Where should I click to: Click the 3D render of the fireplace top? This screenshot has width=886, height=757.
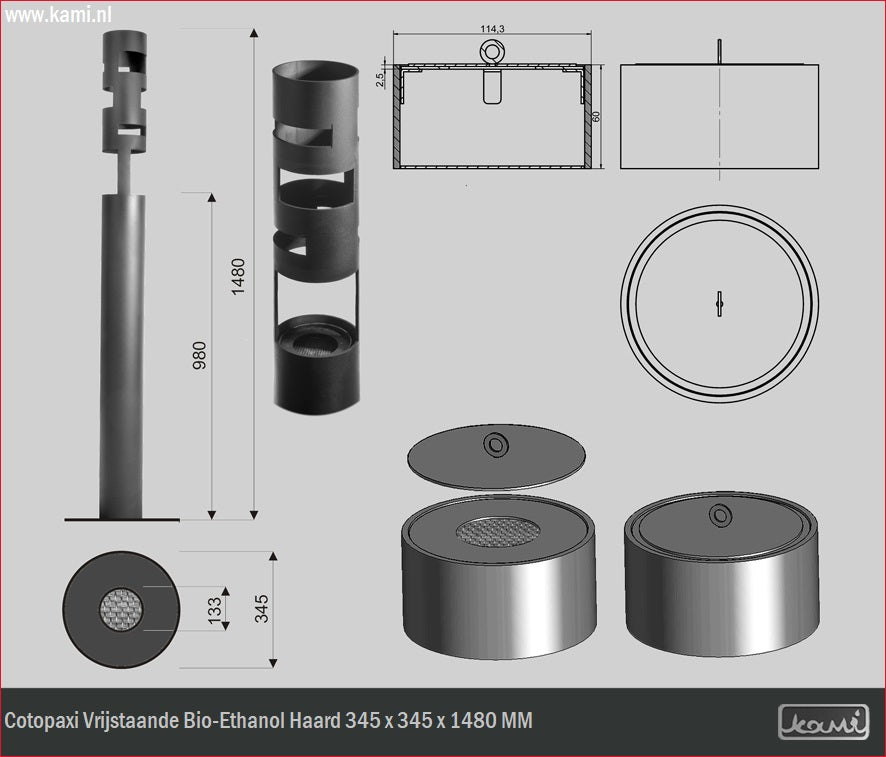315,235
